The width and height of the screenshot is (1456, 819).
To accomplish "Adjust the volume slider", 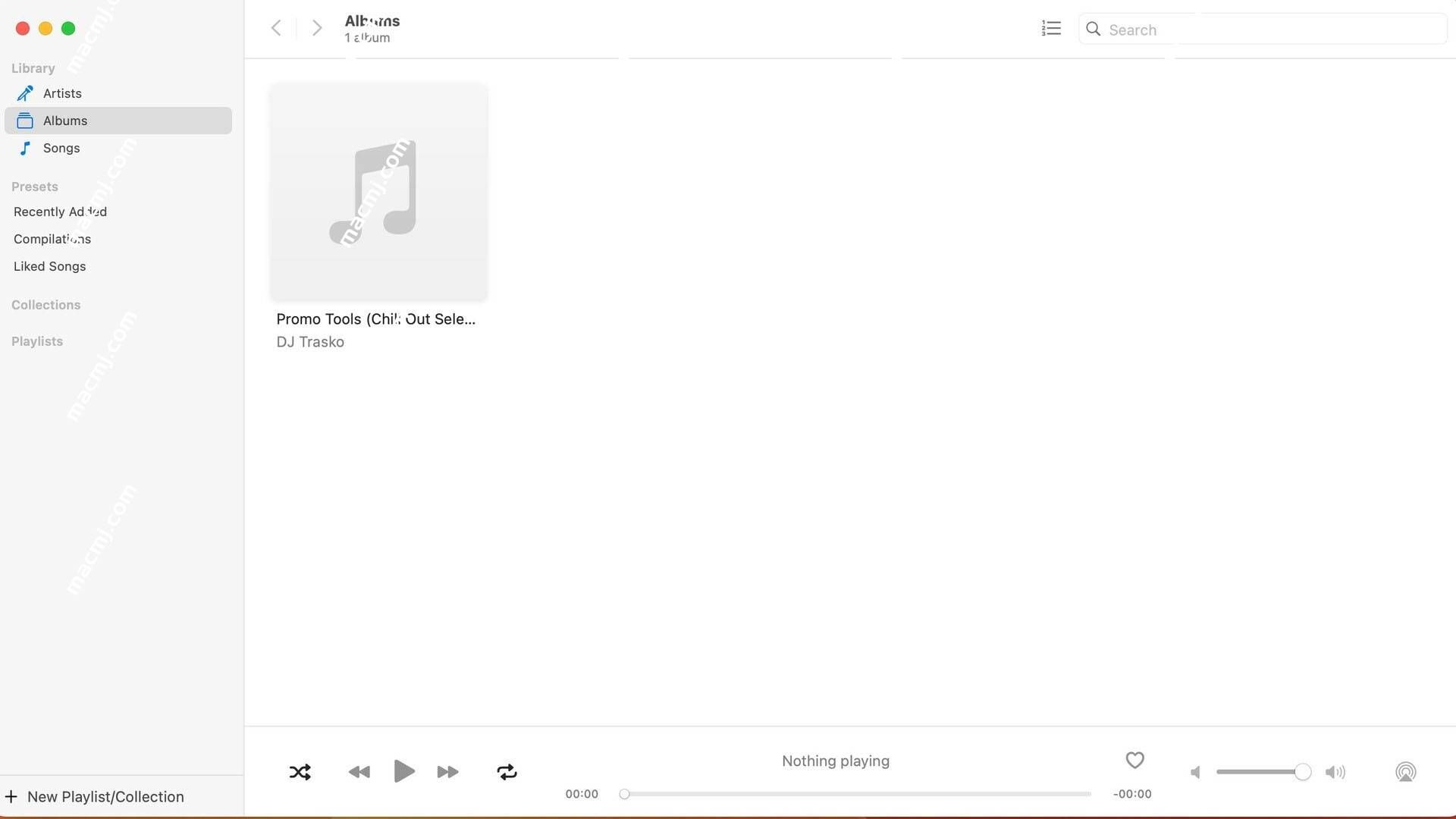I will coord(1263,772).
